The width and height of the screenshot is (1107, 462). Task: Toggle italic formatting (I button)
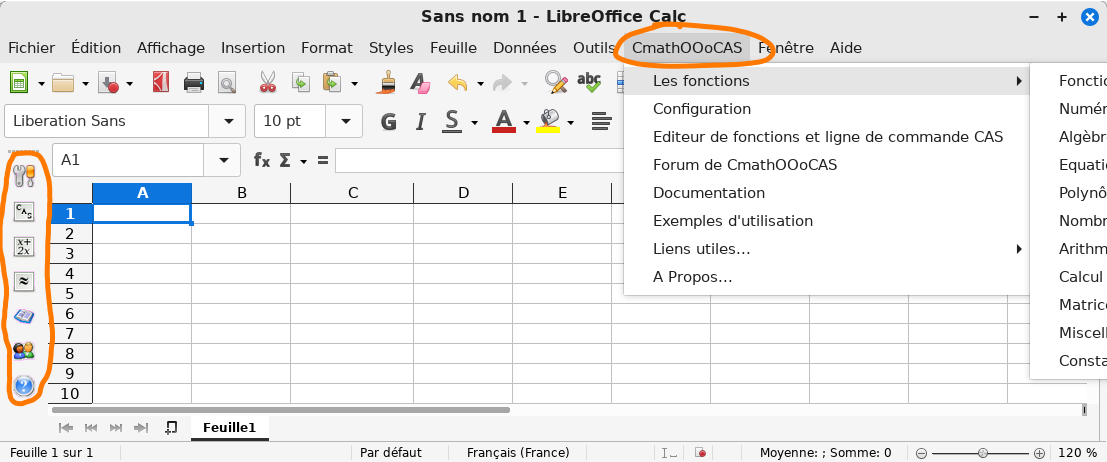[421, 122]
